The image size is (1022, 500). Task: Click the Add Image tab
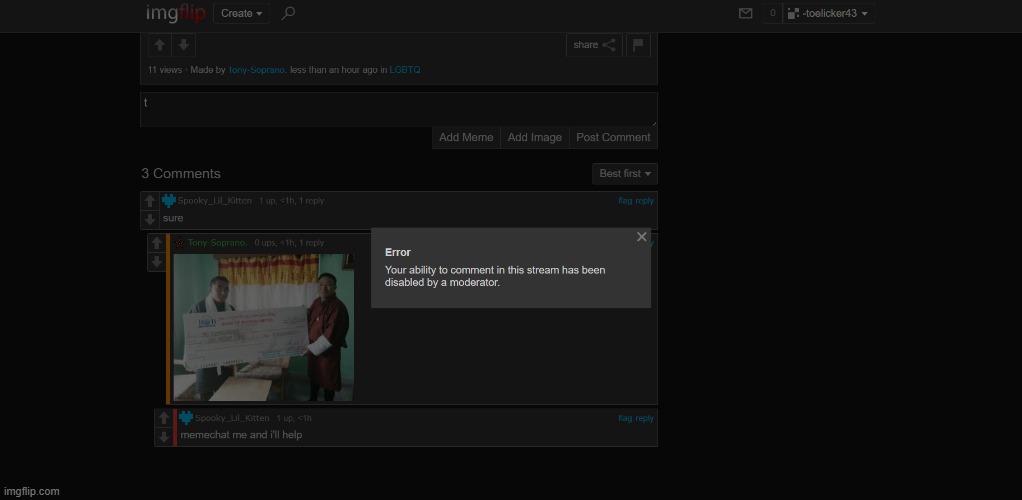[534, 138]
